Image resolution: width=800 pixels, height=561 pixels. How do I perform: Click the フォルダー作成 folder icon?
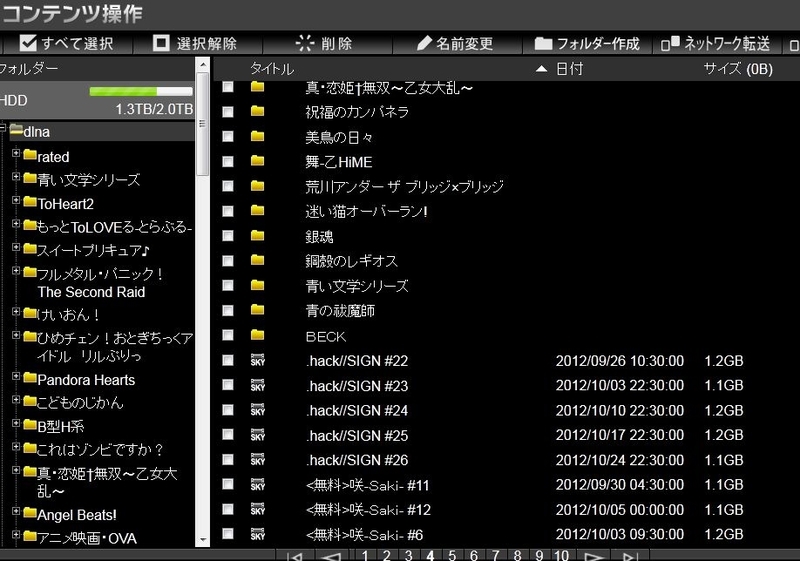543,44
